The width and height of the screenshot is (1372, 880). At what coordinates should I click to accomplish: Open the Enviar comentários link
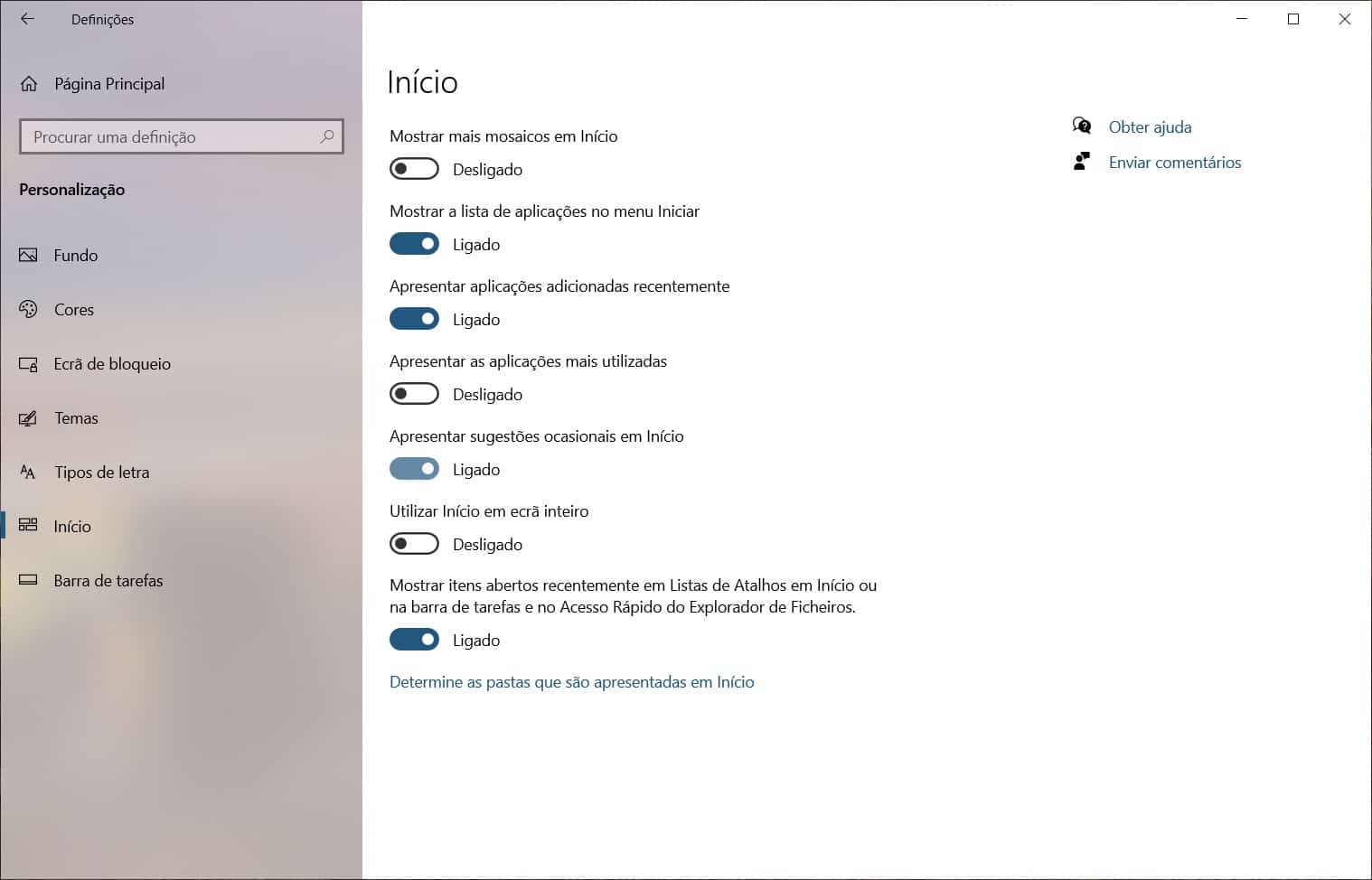(1175, 163)
